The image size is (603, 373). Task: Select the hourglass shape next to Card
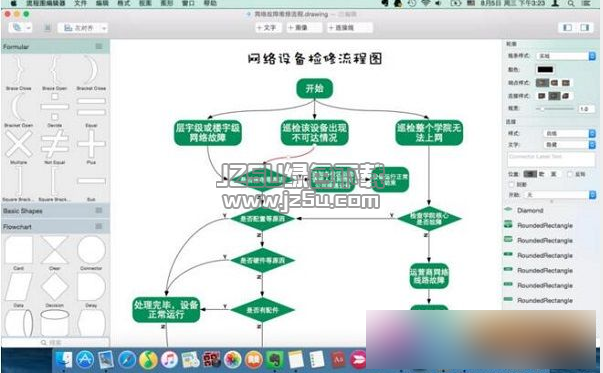54,250
